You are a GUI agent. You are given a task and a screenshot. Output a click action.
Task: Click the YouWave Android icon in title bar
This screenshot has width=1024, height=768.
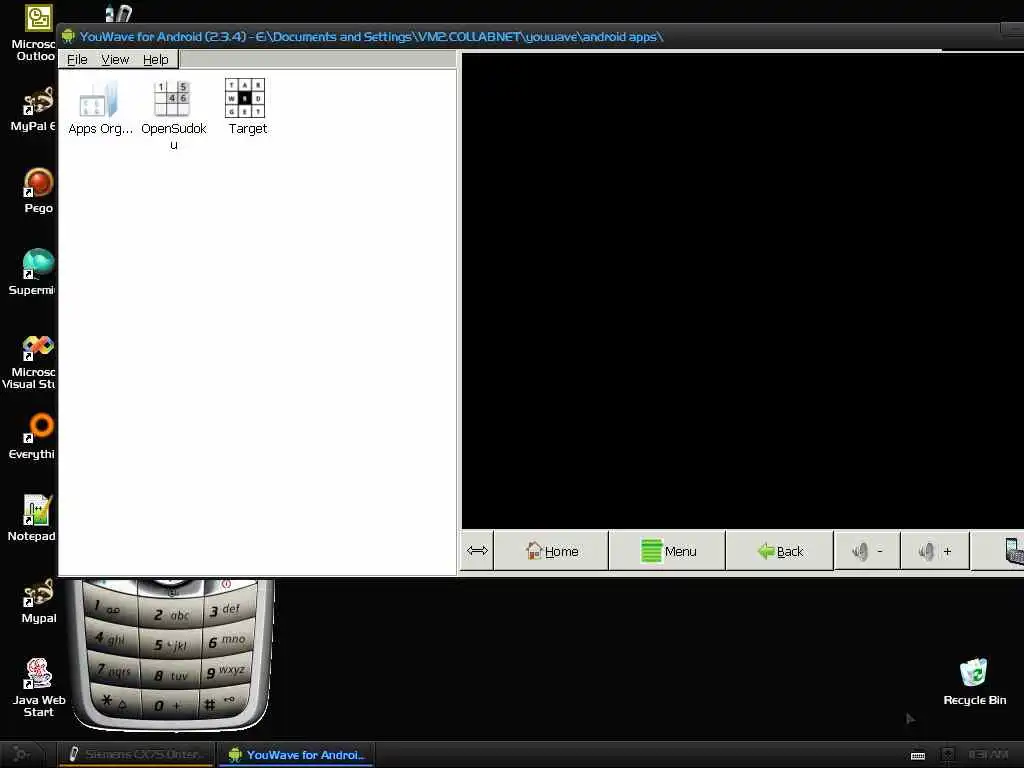(x=68, y=36)
